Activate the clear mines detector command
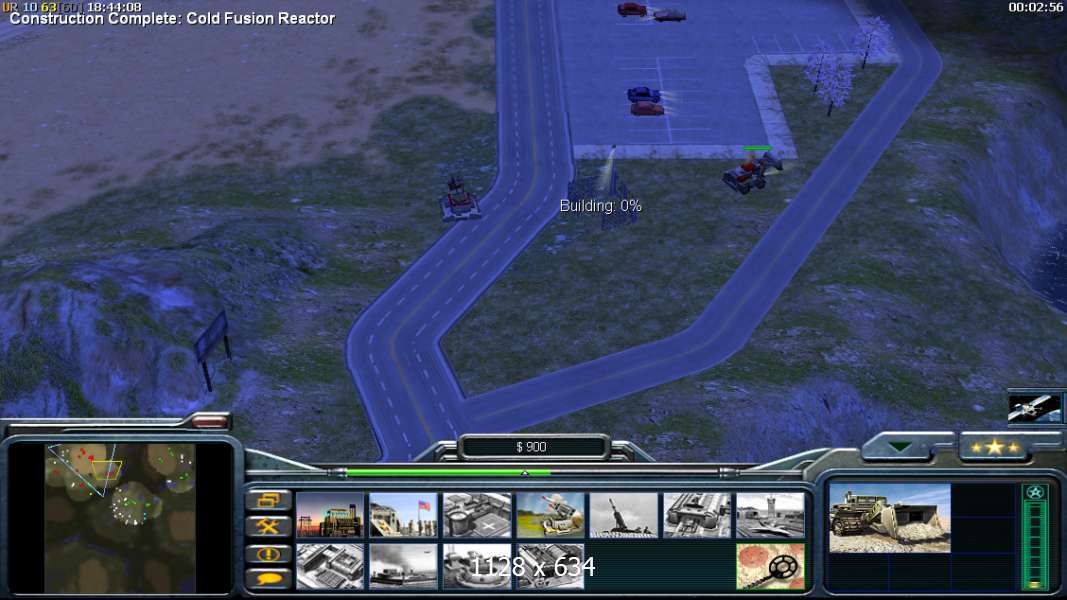 coord(770,566)
